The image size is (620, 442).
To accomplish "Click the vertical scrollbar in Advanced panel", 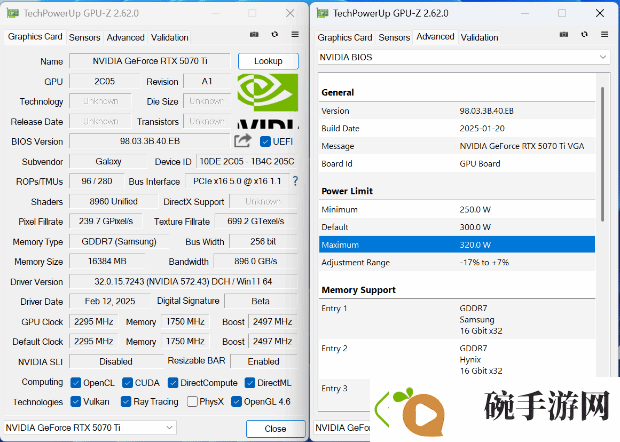I will (x=603, y=154).
